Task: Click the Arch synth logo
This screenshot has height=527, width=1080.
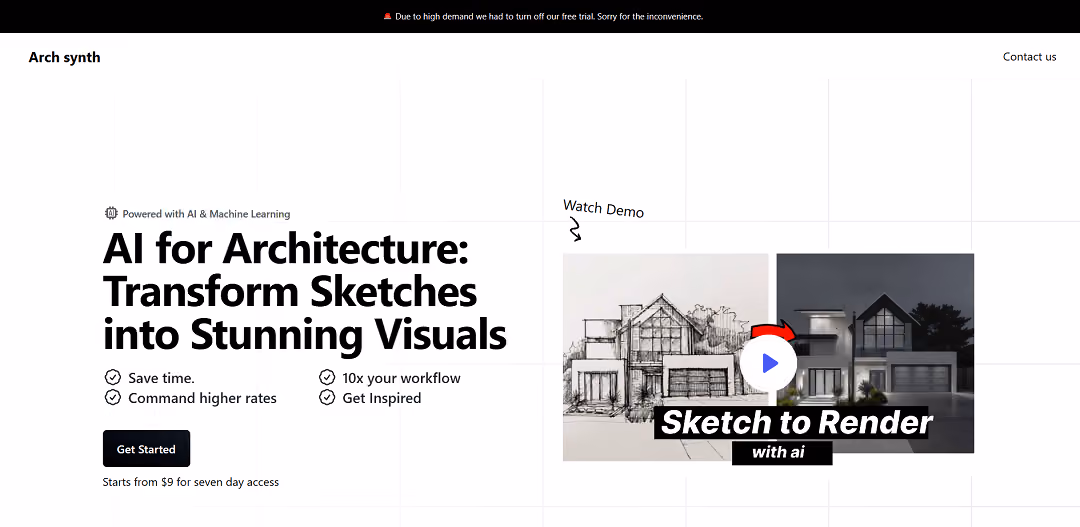Action: pyautogui.click(x=64, y=57)
